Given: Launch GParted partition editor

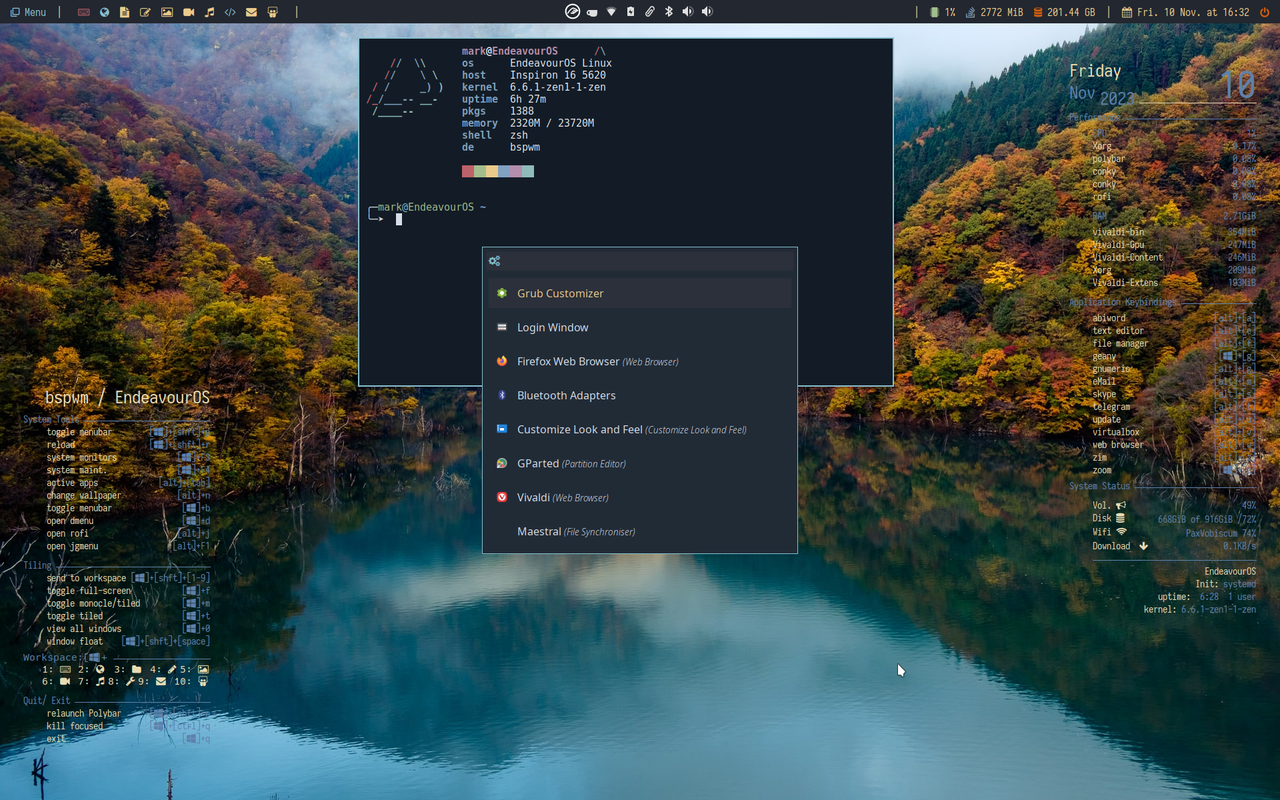Looking at the screenshot, I should coord(546,463).
